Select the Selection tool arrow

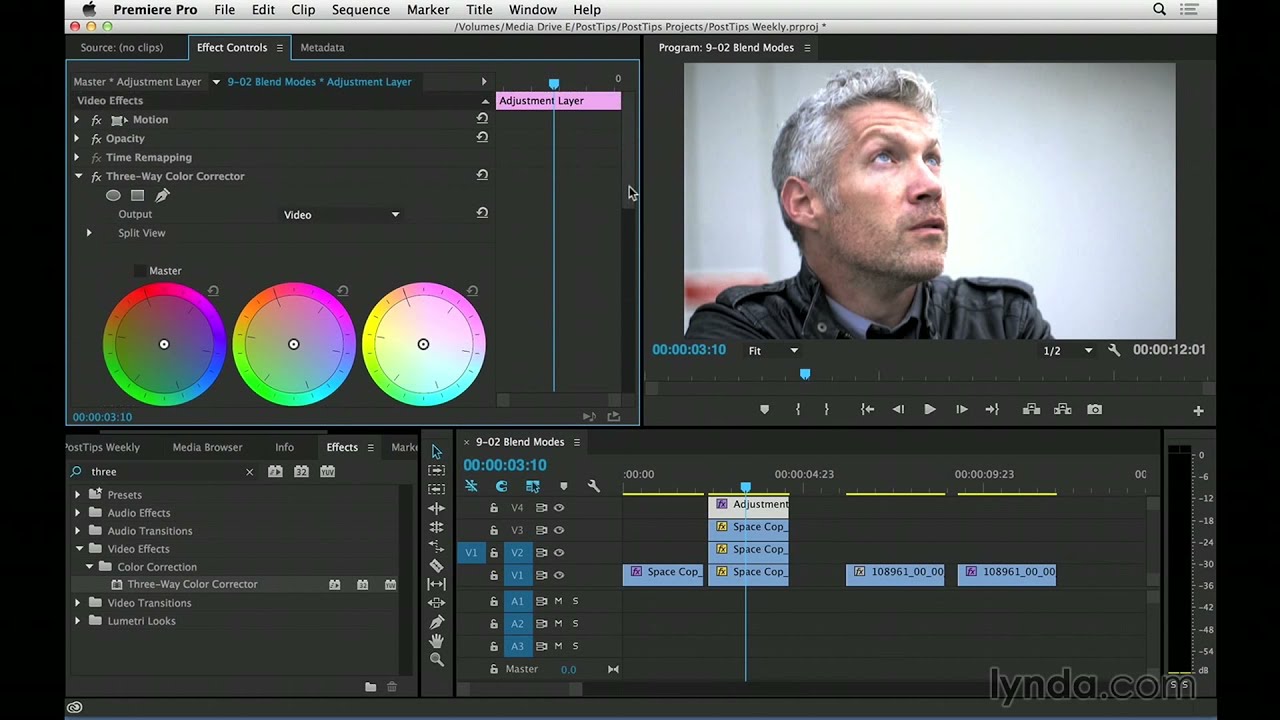(x=436, y=451)
